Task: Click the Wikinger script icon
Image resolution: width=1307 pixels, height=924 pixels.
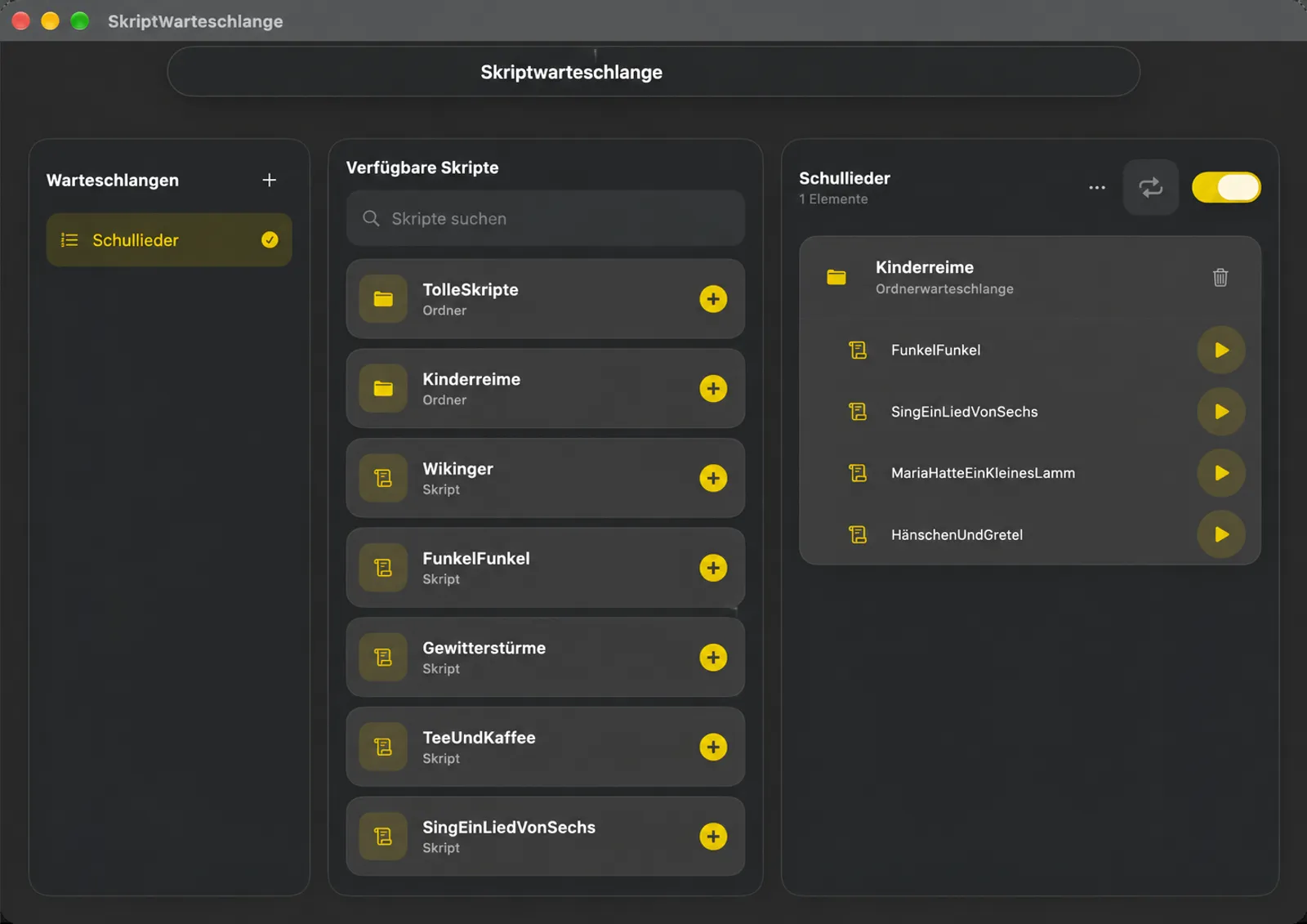Action: coord(383,478)
